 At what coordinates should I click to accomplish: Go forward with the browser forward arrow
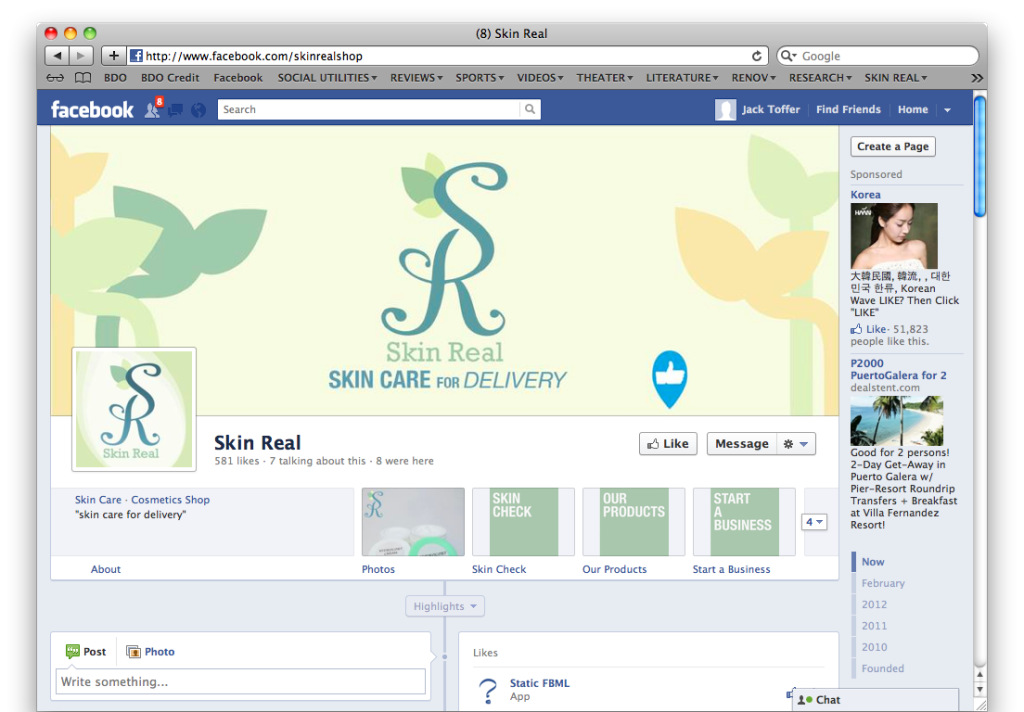81,56
